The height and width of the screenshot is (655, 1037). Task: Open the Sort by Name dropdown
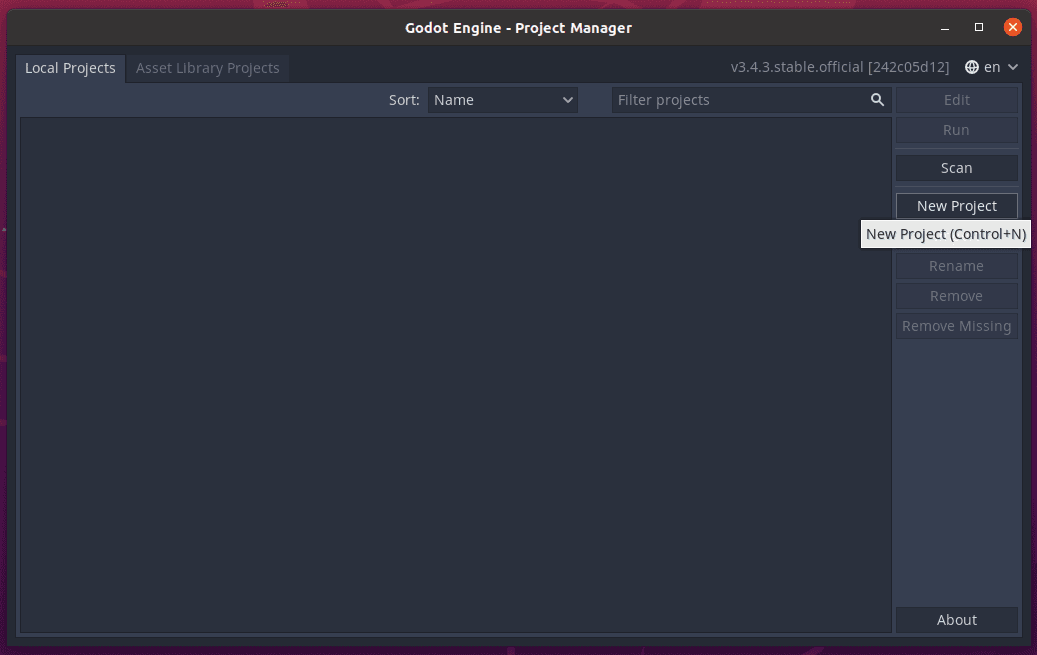point(503,100)
